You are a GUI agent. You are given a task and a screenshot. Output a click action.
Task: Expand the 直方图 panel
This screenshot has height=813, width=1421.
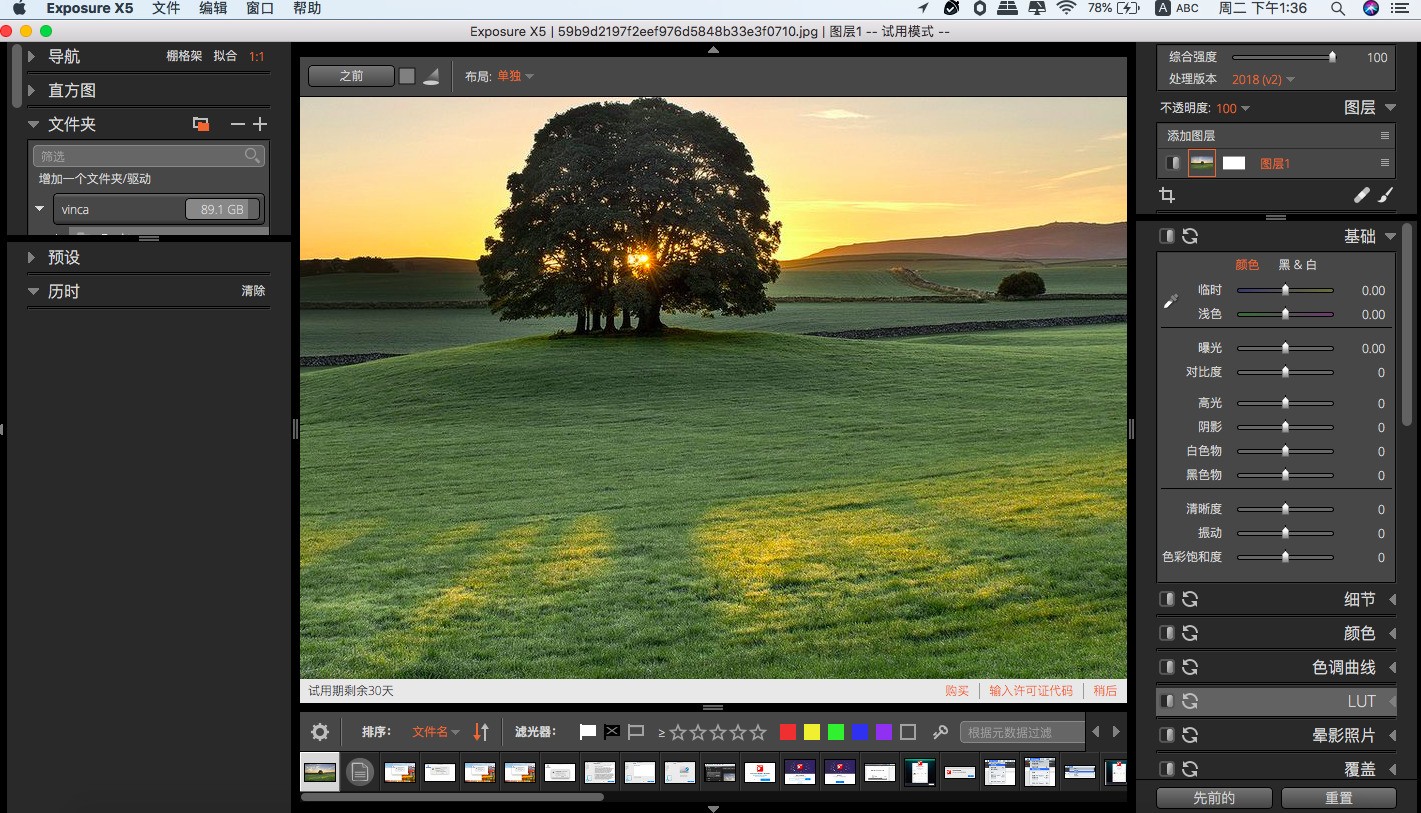[x=32, y=90]
